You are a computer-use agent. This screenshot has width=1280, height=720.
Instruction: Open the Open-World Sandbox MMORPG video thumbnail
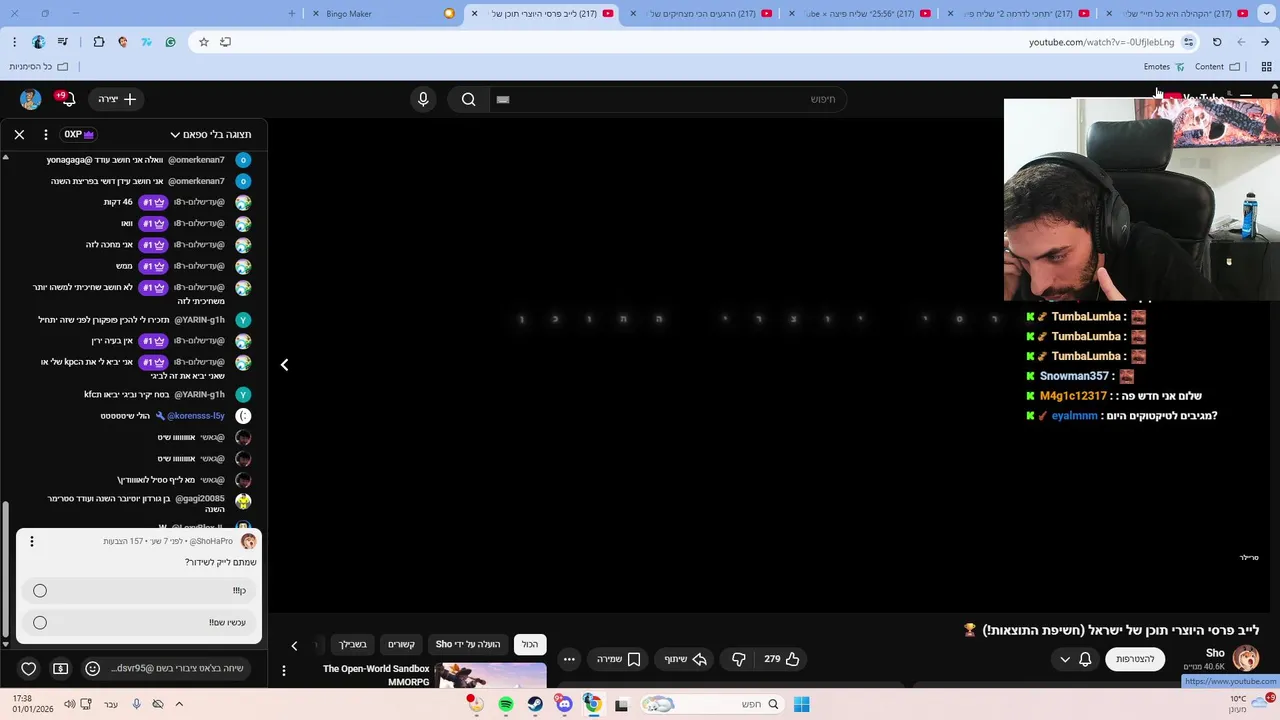491,676
